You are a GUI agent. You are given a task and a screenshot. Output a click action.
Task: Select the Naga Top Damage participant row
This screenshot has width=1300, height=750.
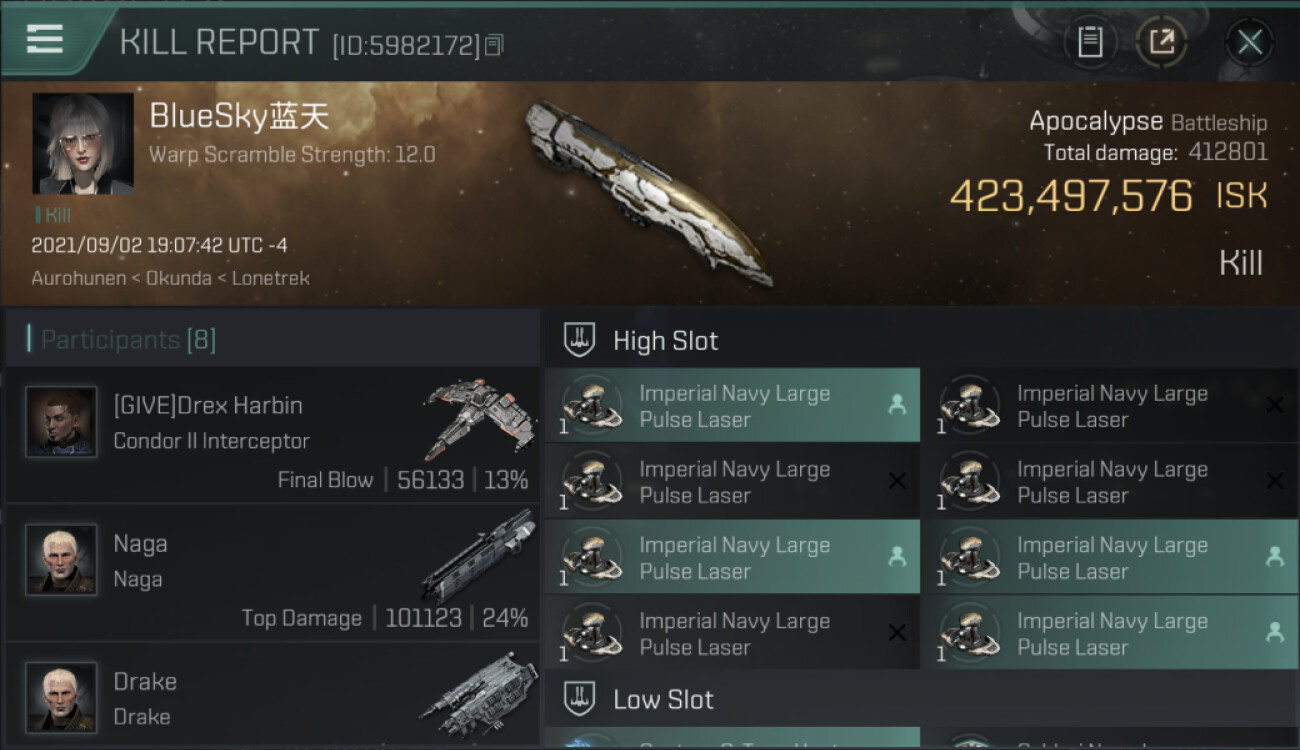click(x=273, y=573)
